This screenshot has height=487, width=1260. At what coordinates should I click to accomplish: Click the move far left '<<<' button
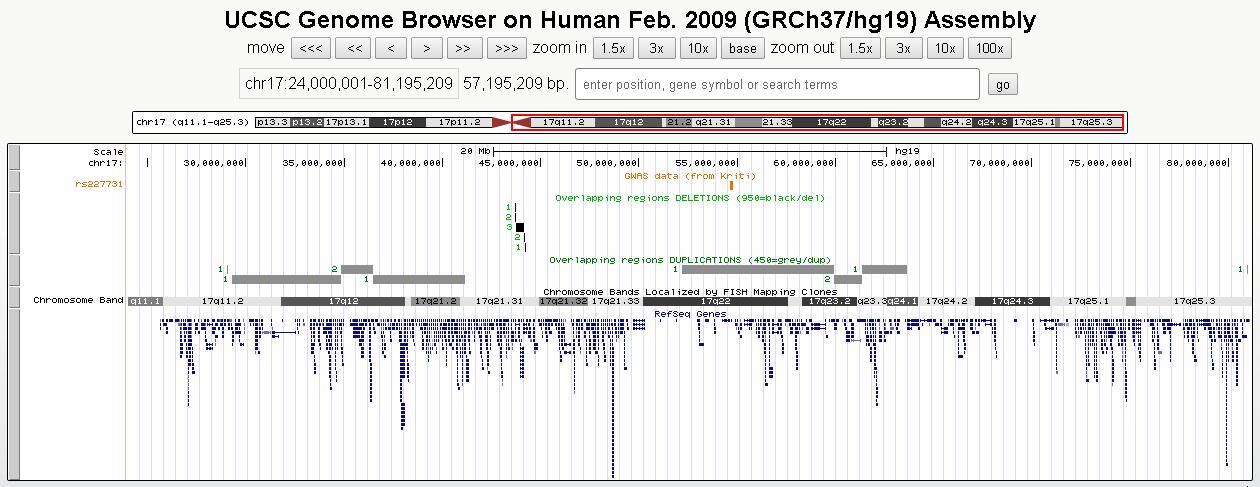pyautogui.click(x=311, y=48)
